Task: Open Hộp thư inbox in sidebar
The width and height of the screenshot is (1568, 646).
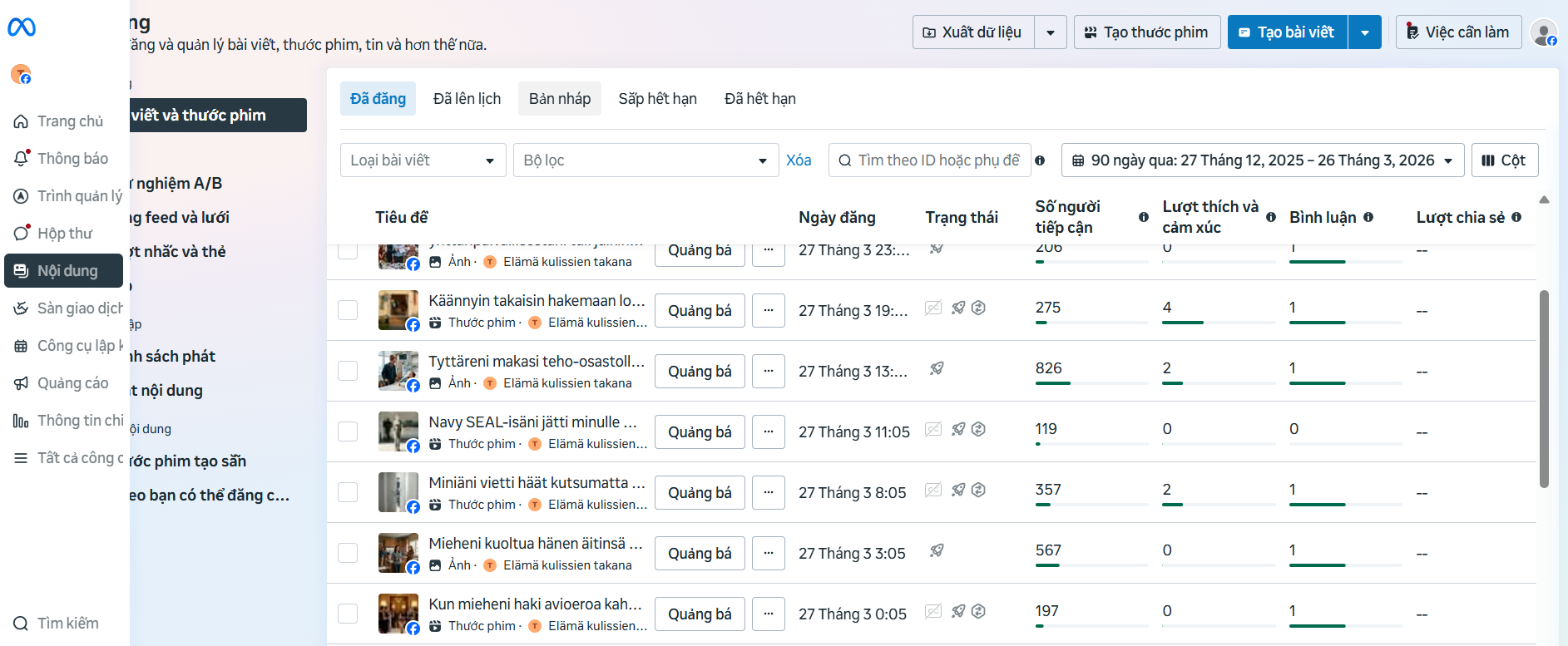Action: point(63,234)
